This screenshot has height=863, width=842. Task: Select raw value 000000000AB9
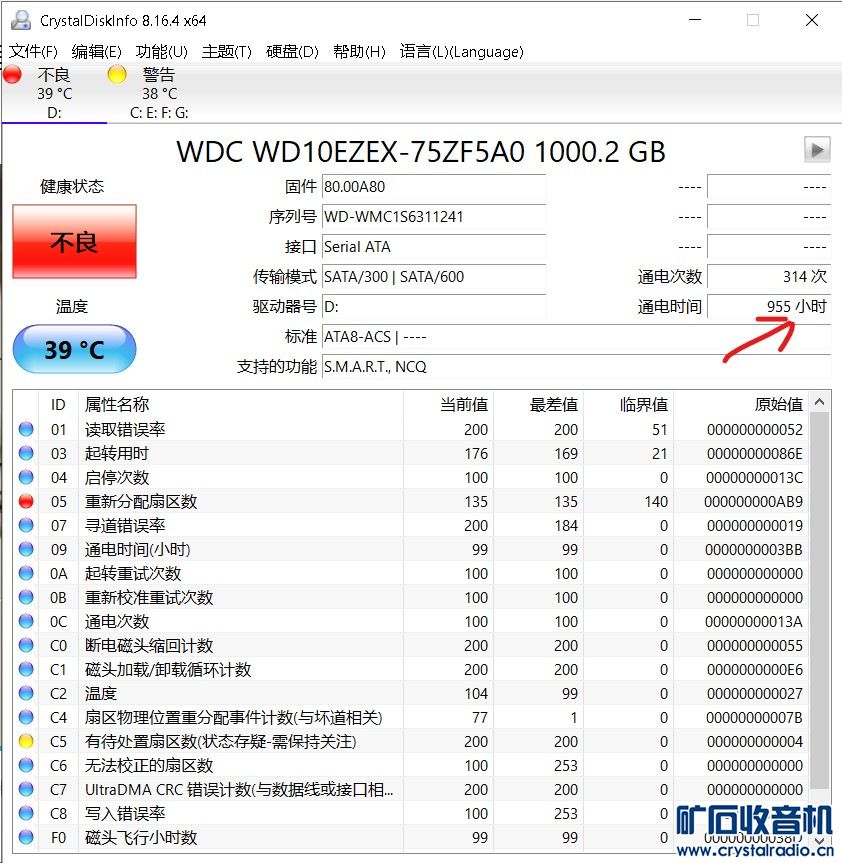[753, 501]
